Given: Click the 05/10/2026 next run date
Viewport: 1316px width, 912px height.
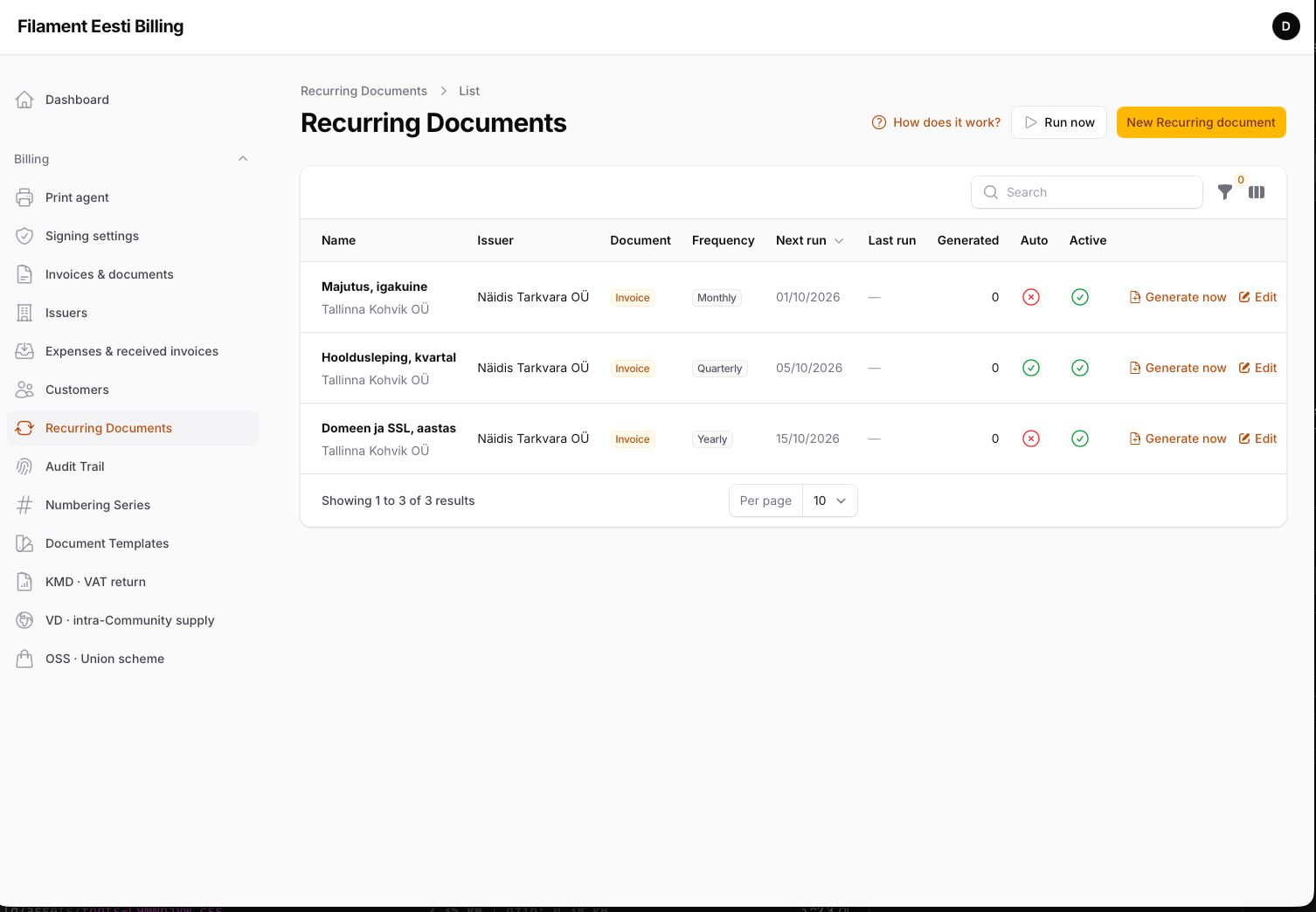Looking at the screenshot, I should click(809, 368).
